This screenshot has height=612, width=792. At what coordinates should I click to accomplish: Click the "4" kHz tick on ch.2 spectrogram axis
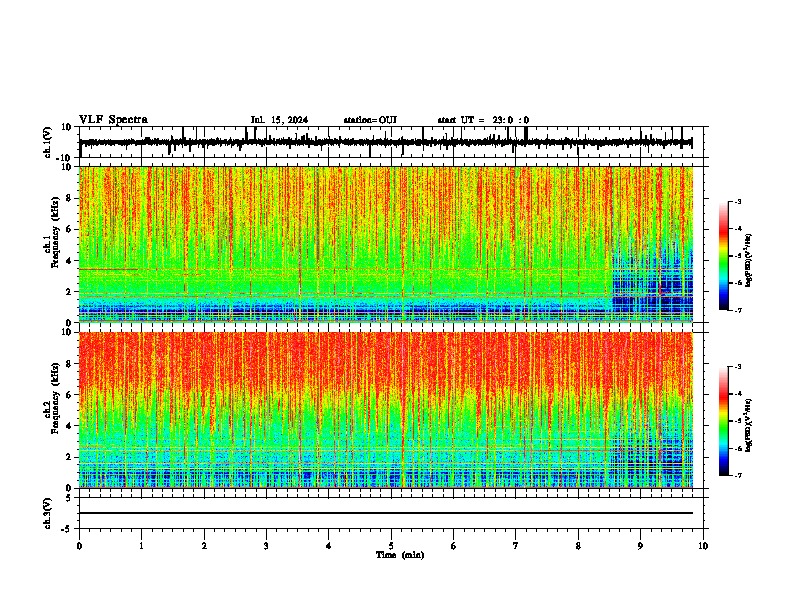pyautogui.click(x=70, y=426)
